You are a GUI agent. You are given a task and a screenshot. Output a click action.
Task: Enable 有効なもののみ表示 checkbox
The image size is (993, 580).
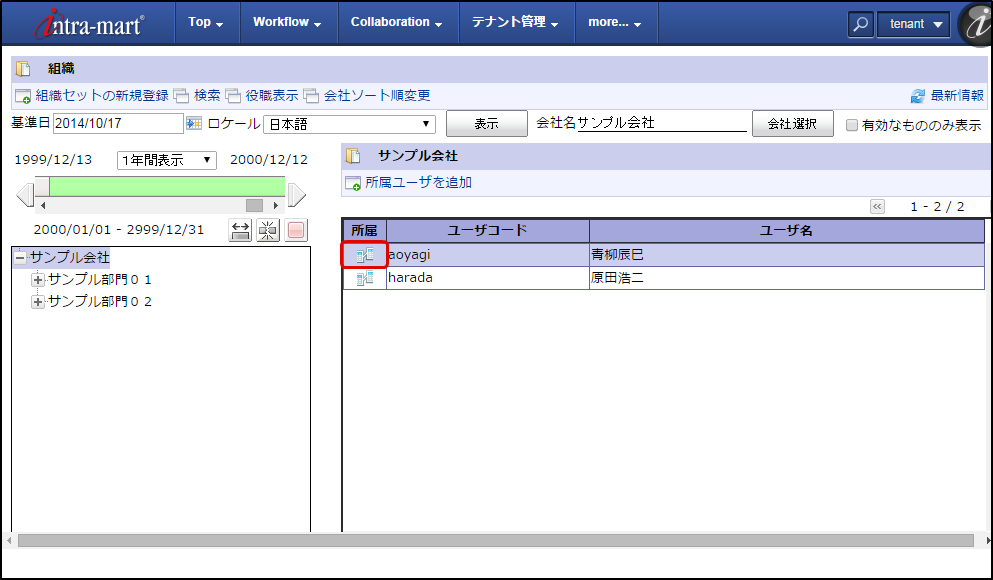pos(852,125)
